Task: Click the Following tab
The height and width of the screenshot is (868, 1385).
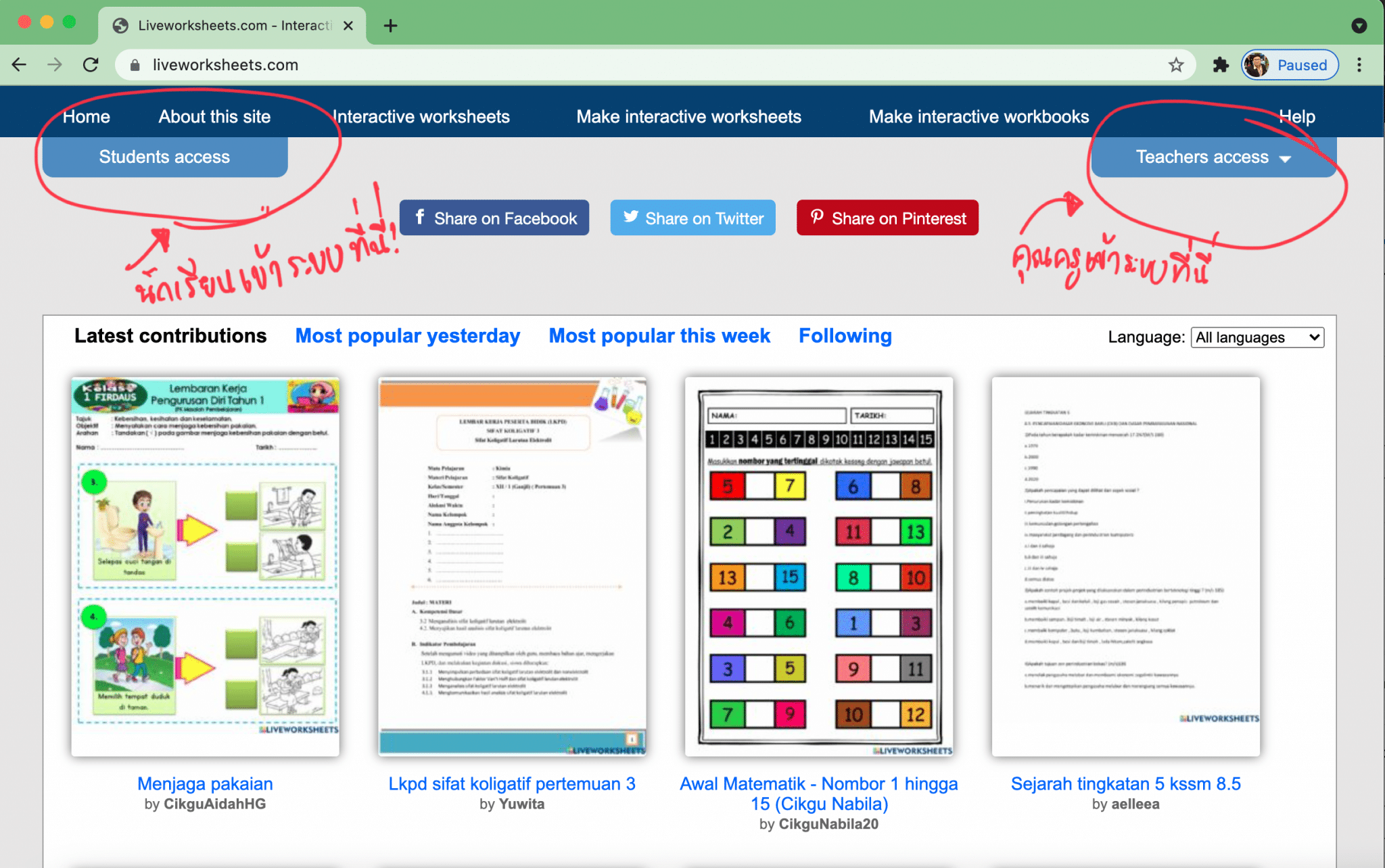Action: [846, 336]
